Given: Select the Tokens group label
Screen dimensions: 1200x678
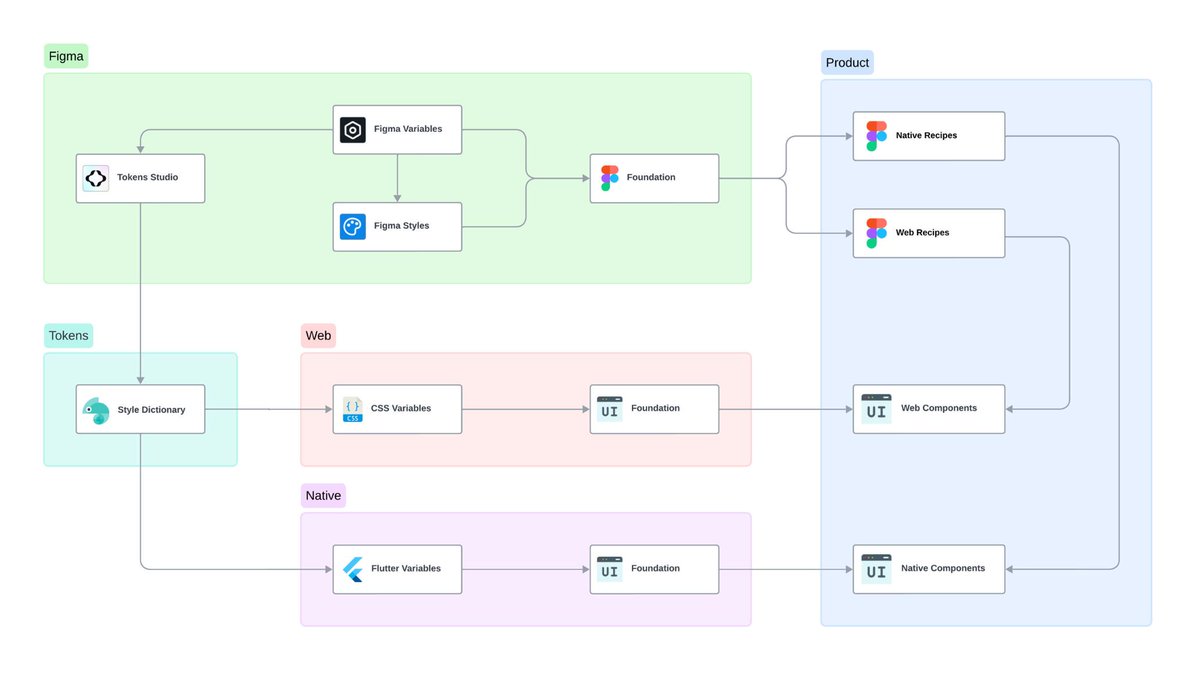Looking at the screenshot, I should 68,335.
